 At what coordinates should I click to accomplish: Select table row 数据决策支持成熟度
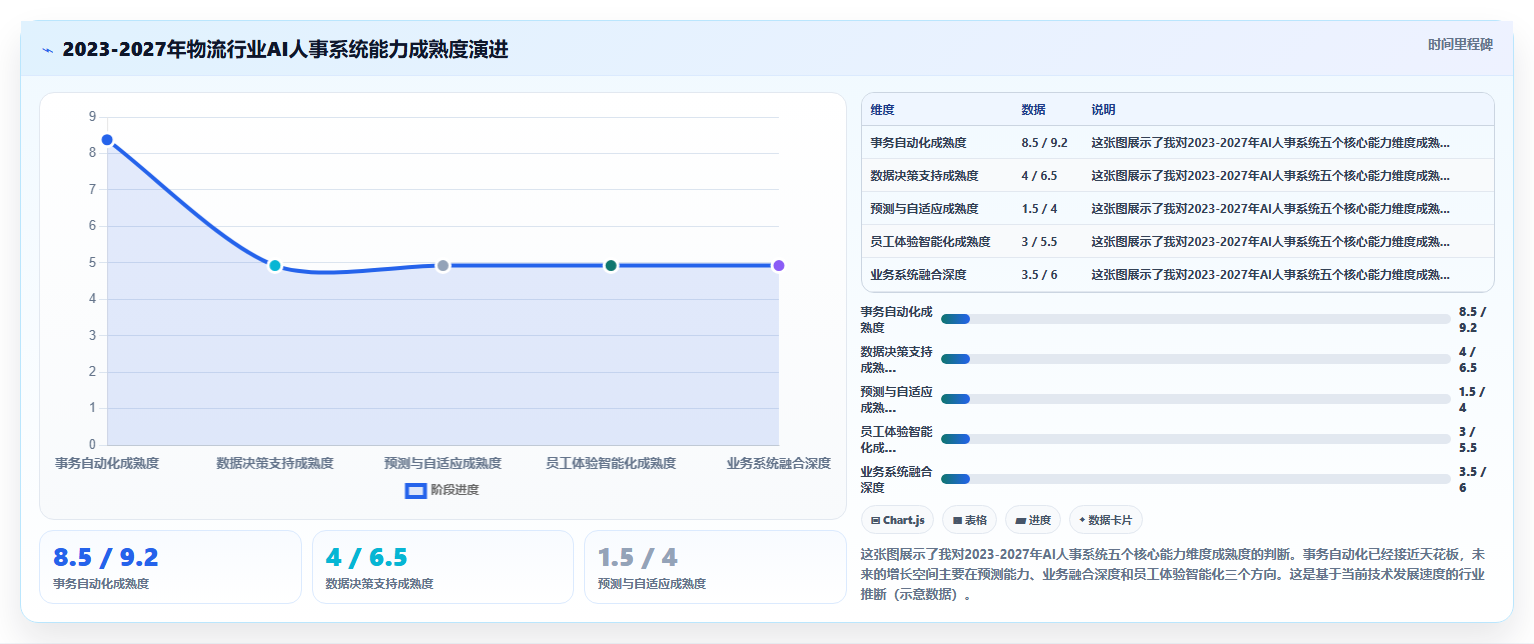point(1177,176)
